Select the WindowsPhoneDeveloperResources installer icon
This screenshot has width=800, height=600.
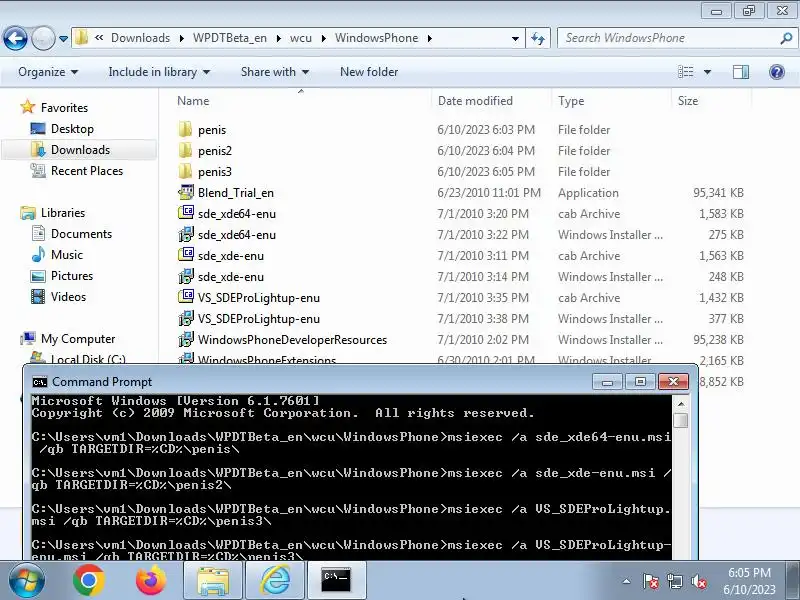(x=186, y=339)
